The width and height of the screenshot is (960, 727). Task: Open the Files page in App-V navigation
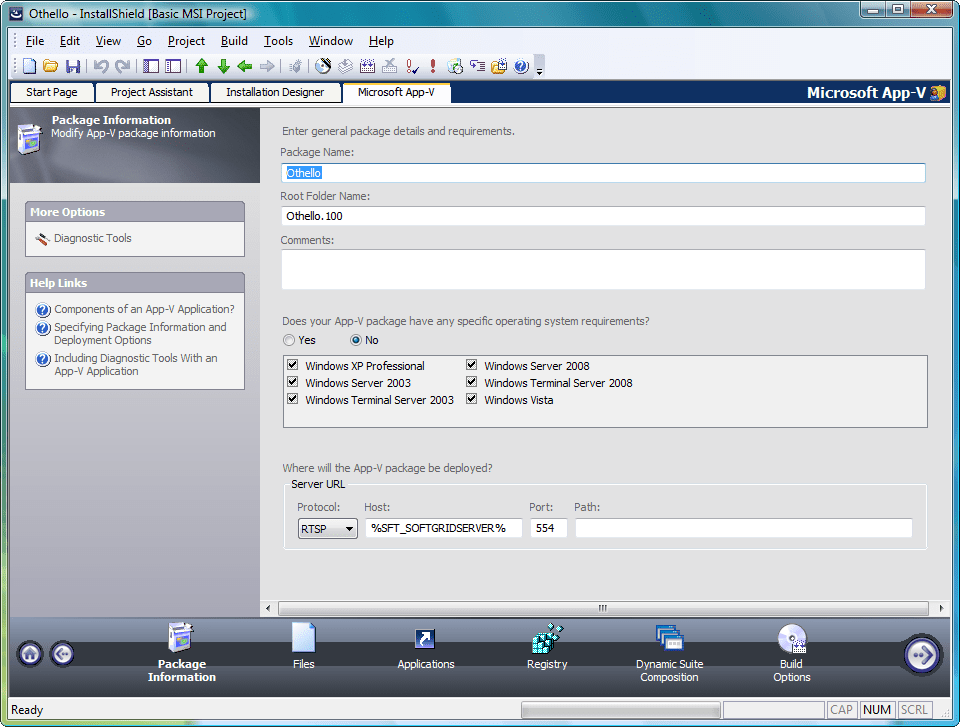pyautogui.click(x=303, y=645)
